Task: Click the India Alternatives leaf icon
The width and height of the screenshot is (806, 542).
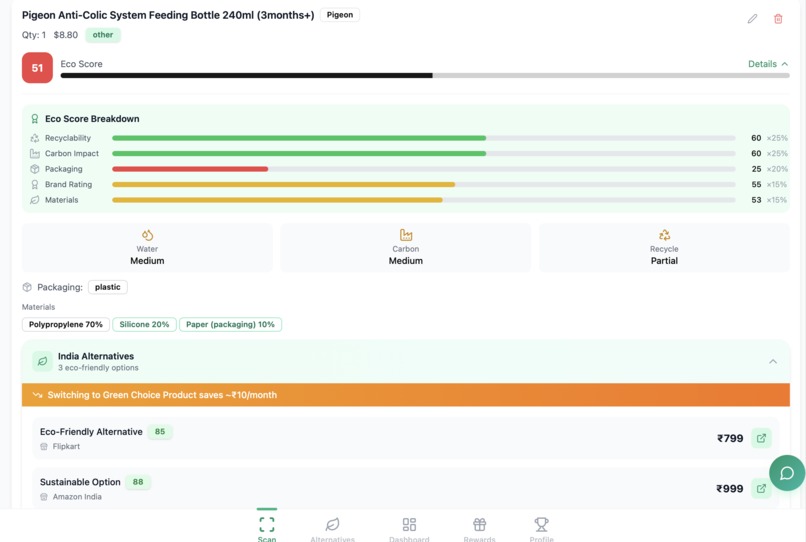Action: point(42,361)
